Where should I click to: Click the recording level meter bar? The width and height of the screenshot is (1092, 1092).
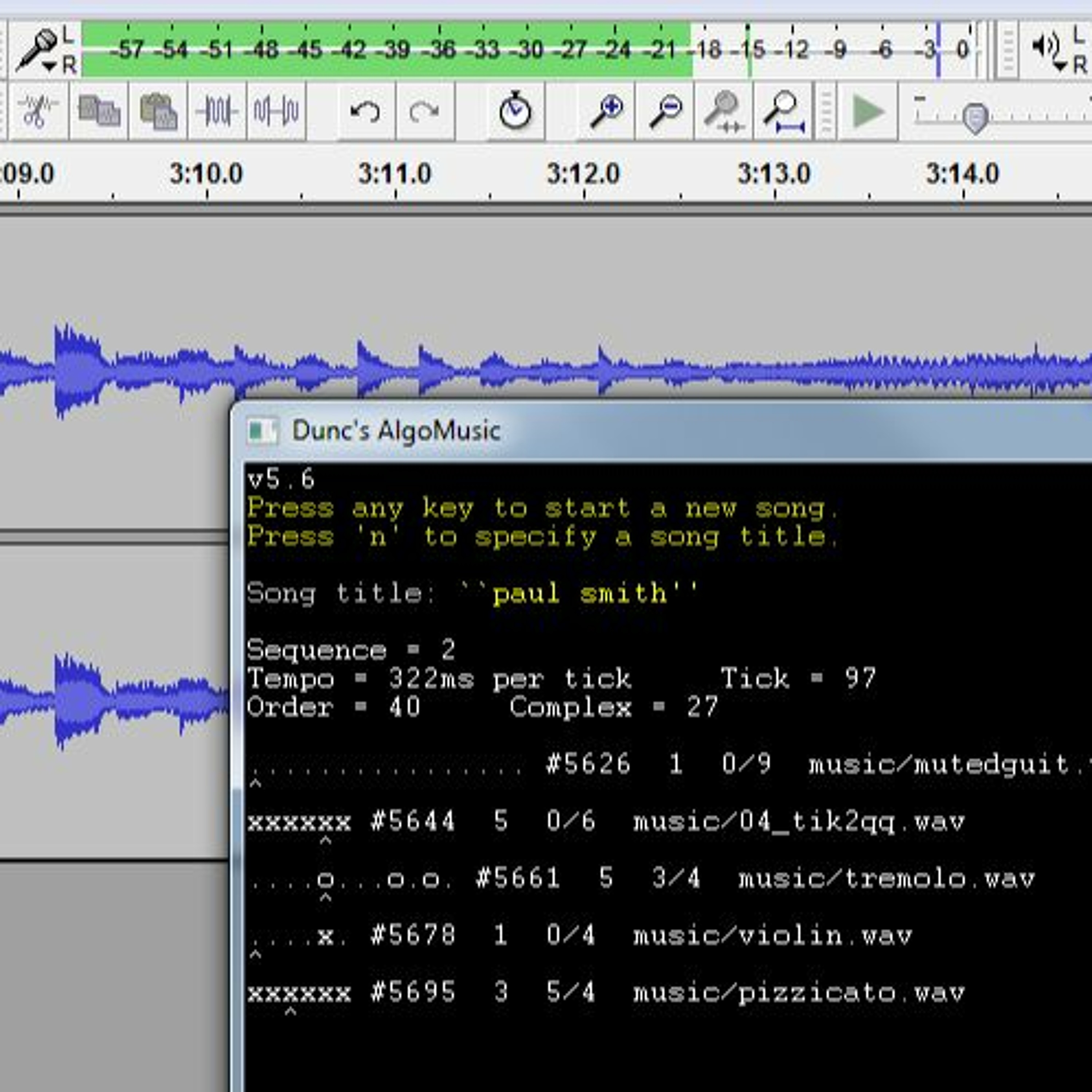tap(528, 50)
